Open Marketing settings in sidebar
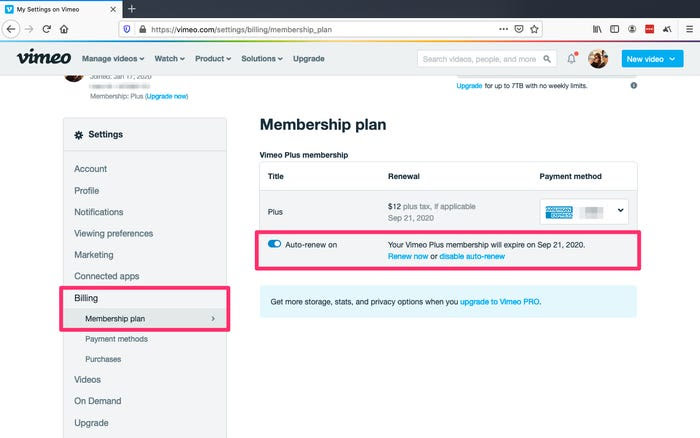700x438 pixels. pos(94,254)
